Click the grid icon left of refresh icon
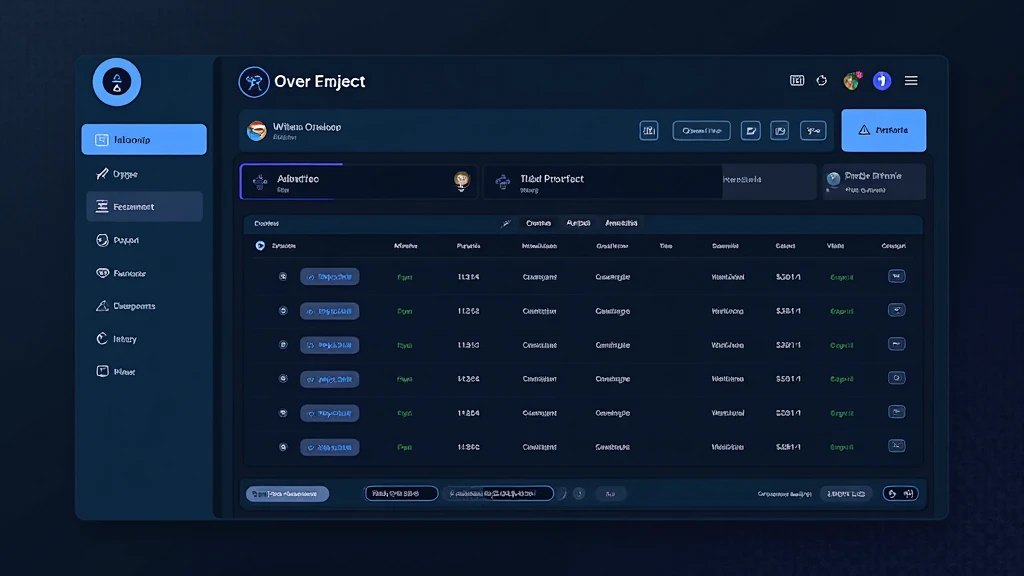 [797, 81]
